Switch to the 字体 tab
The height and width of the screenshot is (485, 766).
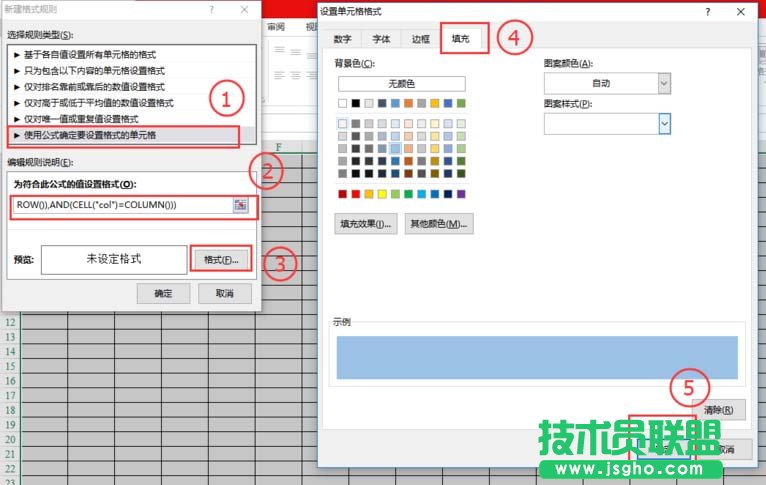point(381,39)
